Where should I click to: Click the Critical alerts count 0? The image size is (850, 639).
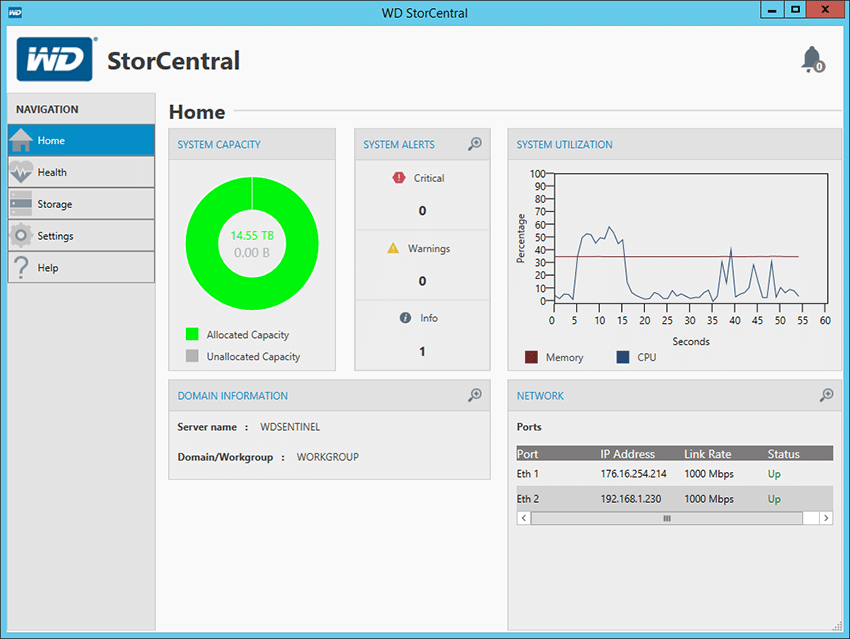[422, 211]
